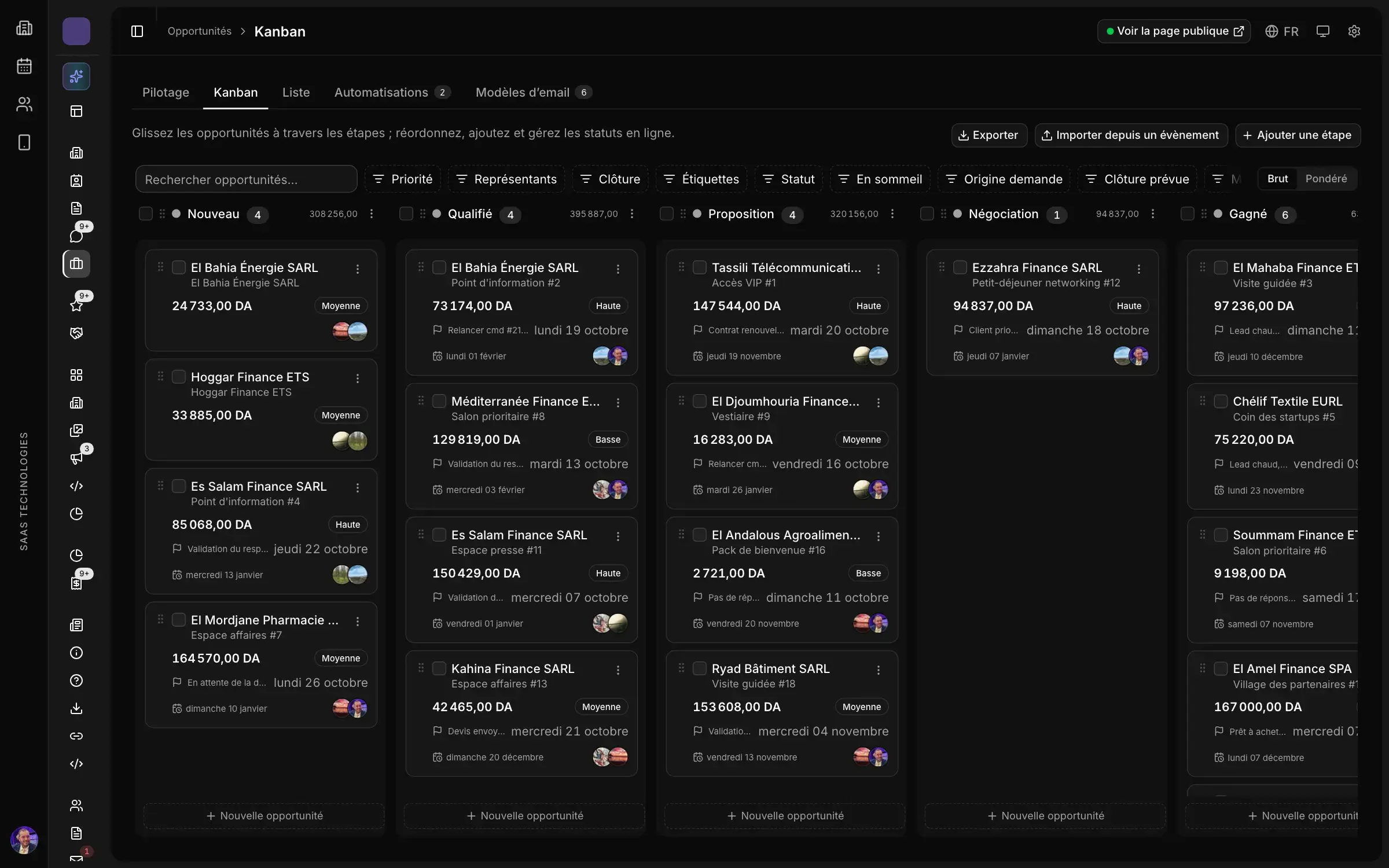The image size is (1389, 868).
Task: Open the calendar icon in left rail
Action: pyautogui.click(x=24, y=66)
